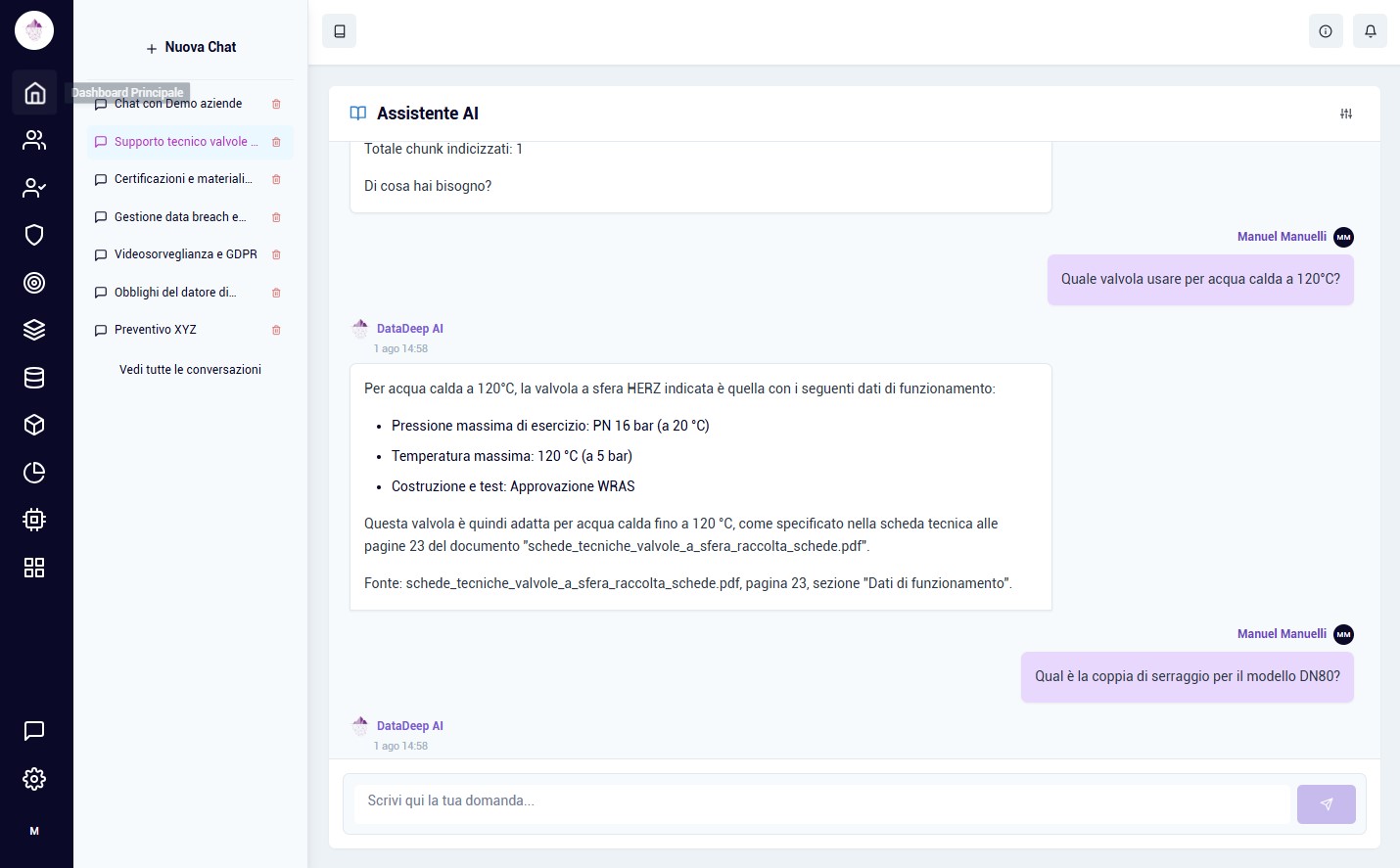Select the Gestione data breach conversation
1400x868 pixels.
coord(180,217)
